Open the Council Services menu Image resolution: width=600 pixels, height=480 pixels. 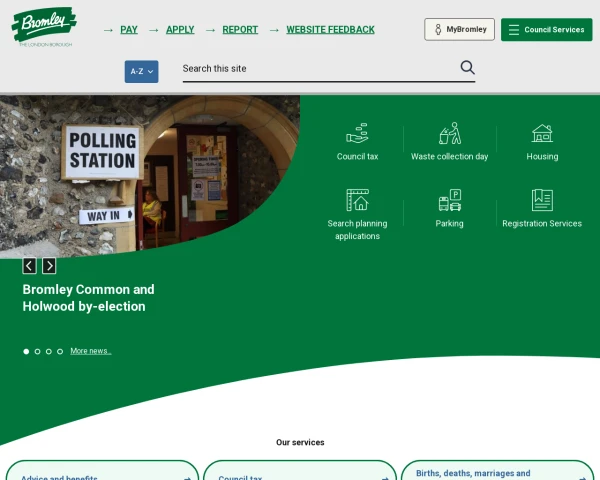[x=546, y=29]
